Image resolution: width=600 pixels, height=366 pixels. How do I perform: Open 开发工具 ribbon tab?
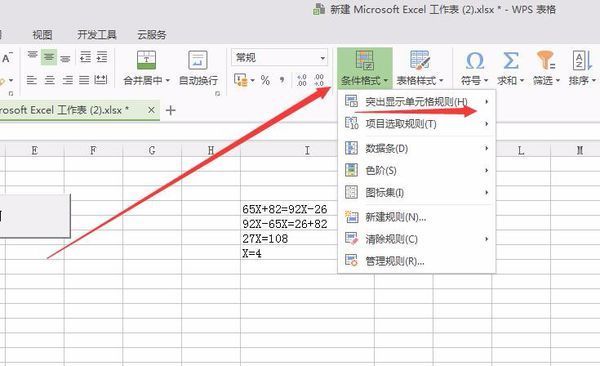coord(97,35)
